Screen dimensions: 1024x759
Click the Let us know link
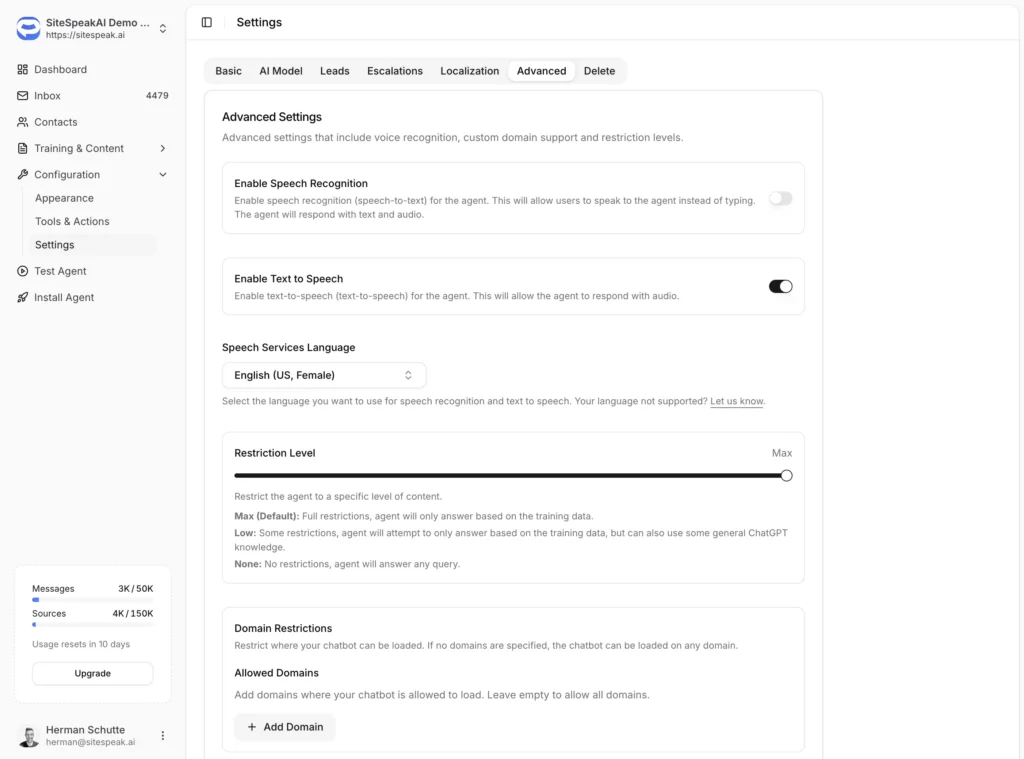click(737, 401)
